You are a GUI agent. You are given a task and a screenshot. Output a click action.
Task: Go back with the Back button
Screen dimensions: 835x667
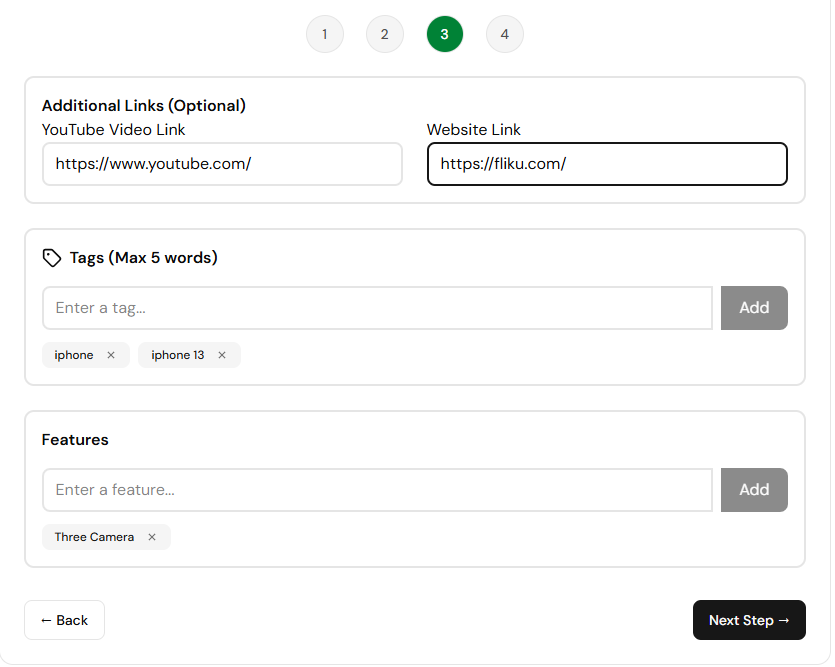coord(64,620)
